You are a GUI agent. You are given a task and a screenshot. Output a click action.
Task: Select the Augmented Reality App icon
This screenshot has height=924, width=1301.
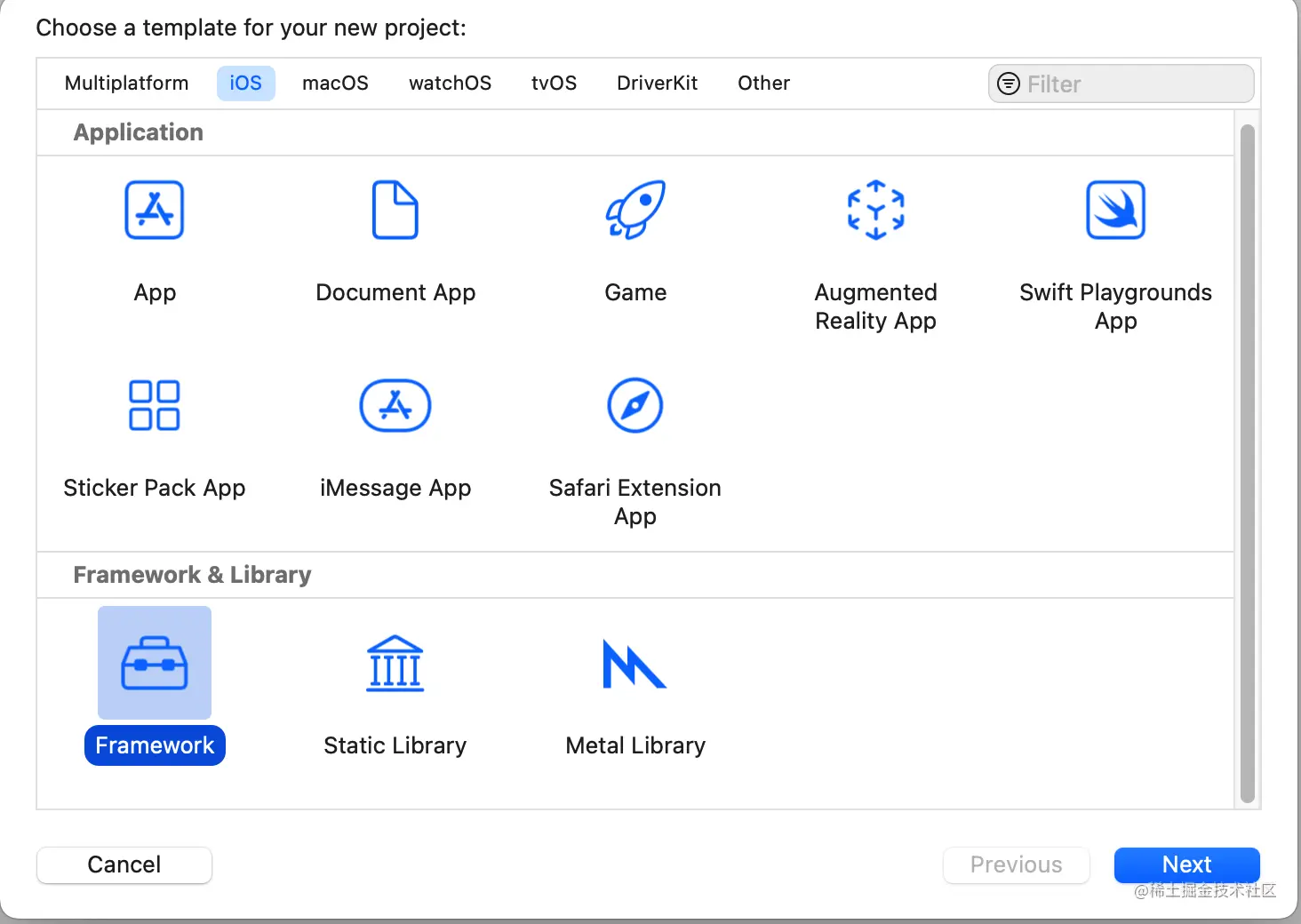click(876, 210)
